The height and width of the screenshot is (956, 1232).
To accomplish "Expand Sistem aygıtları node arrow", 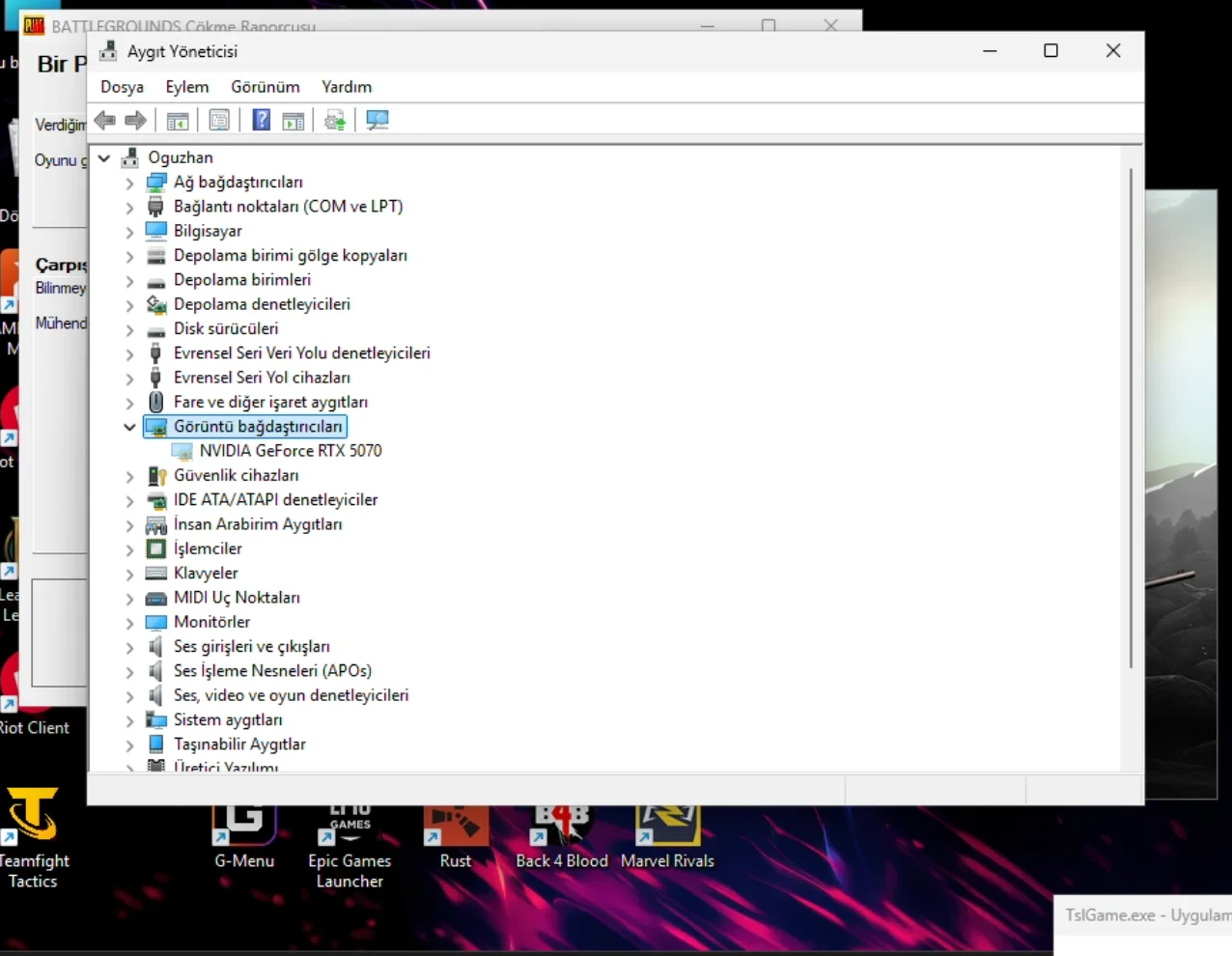I will (129, 720).
